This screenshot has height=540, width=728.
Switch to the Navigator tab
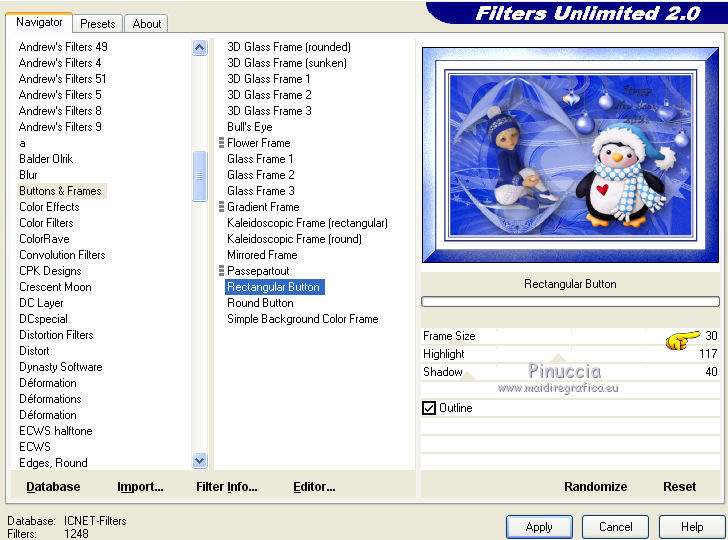[39, 22]
